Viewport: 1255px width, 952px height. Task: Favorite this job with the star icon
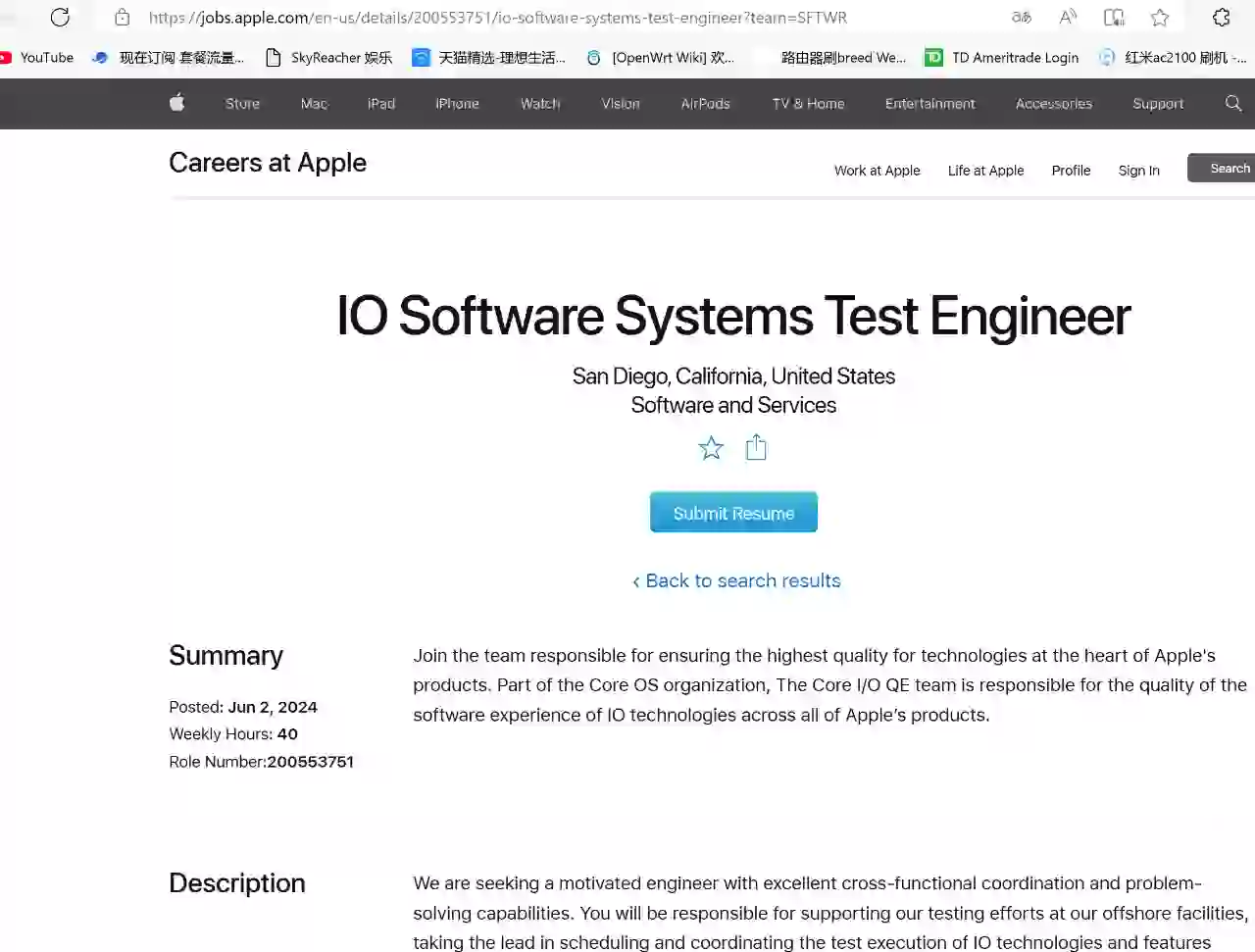click(x=711, y=448)
